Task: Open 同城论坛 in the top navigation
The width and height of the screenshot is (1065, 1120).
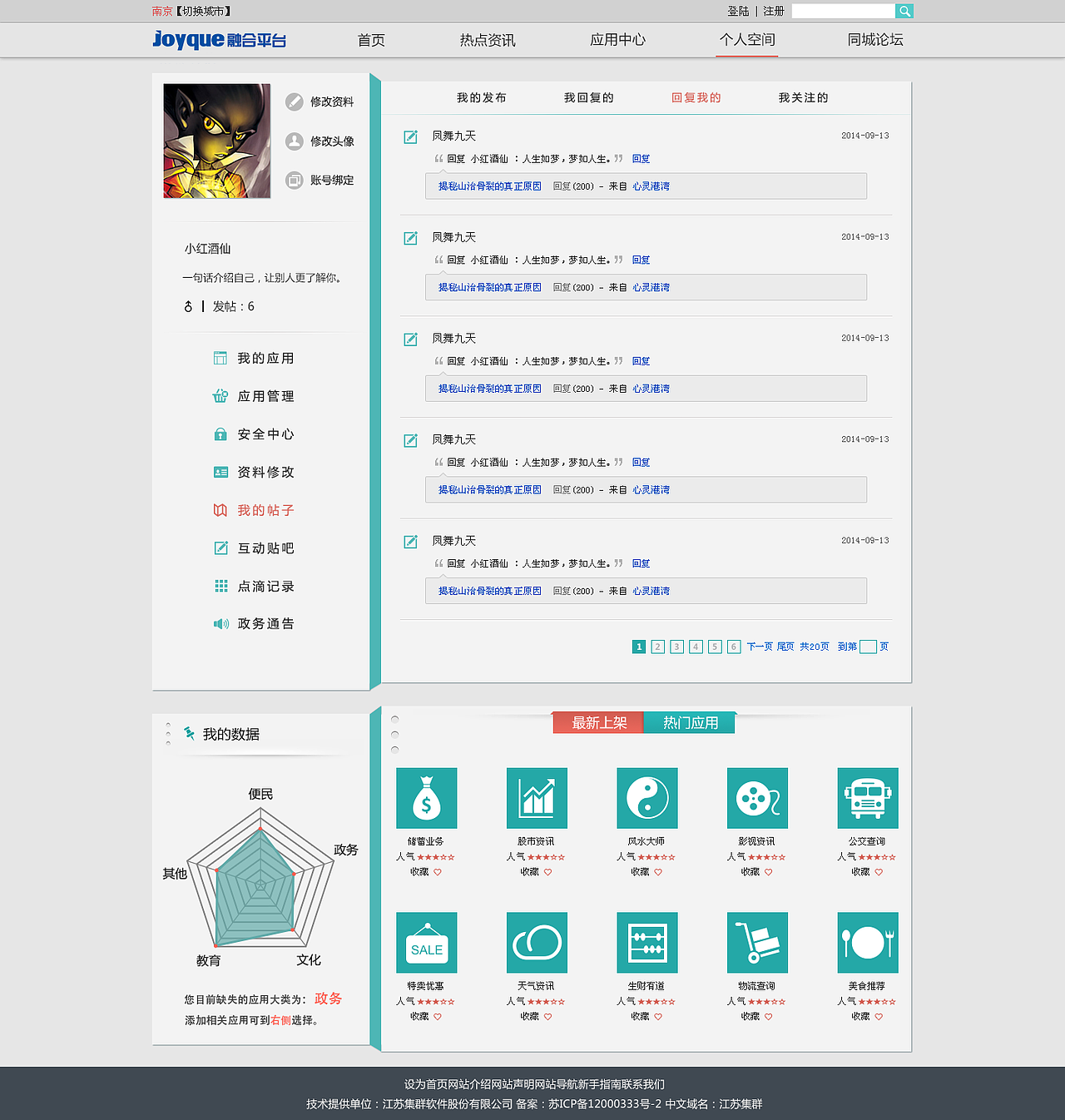Action: pos(874,39)
